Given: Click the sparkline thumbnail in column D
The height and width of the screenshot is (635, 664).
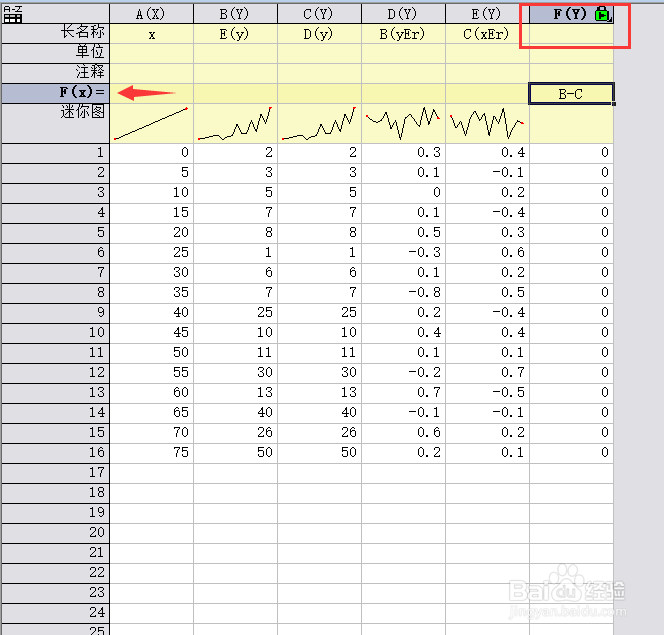Looking at the screenshot, I should (x=403, y=123).
